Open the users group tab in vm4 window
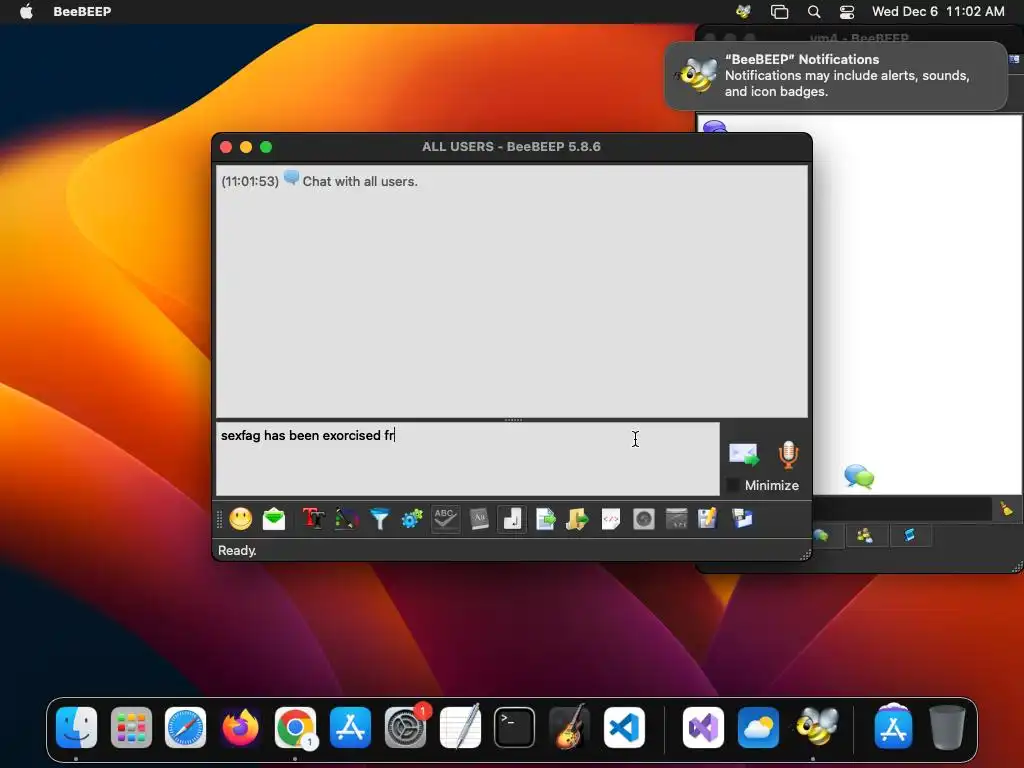1024x768 pixels. click(865, 536)
